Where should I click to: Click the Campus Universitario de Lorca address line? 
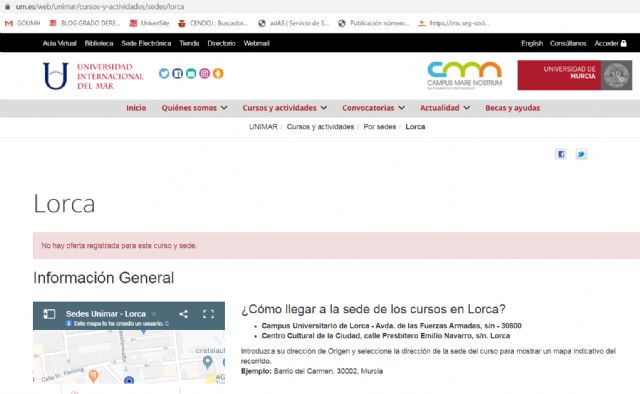pyautogui.click(x=391, y=326)
